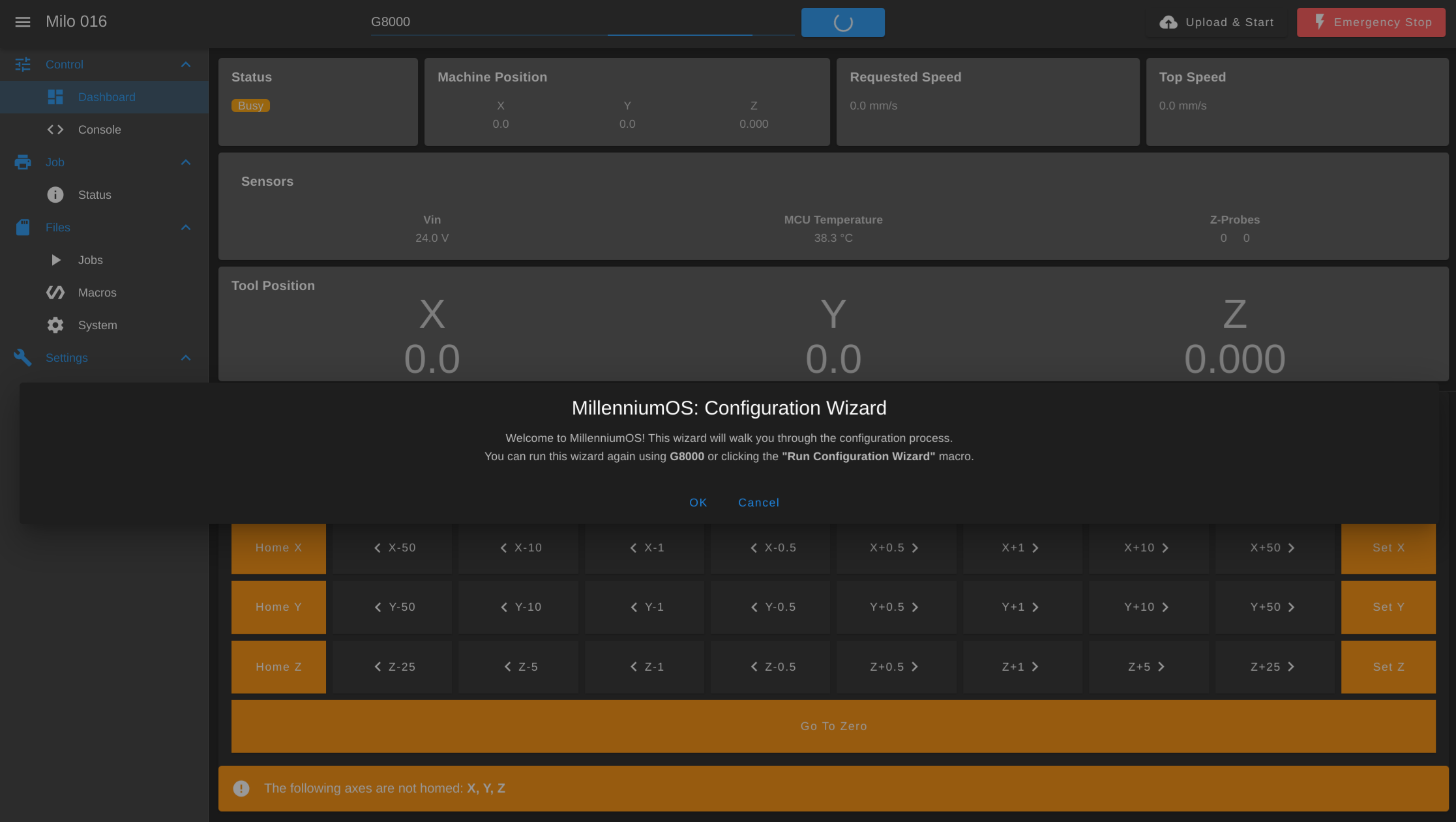The width and height of the screenshot is (1456, 822).
Task: Click the Macros polymer icon
Action: tap(55, 293)
